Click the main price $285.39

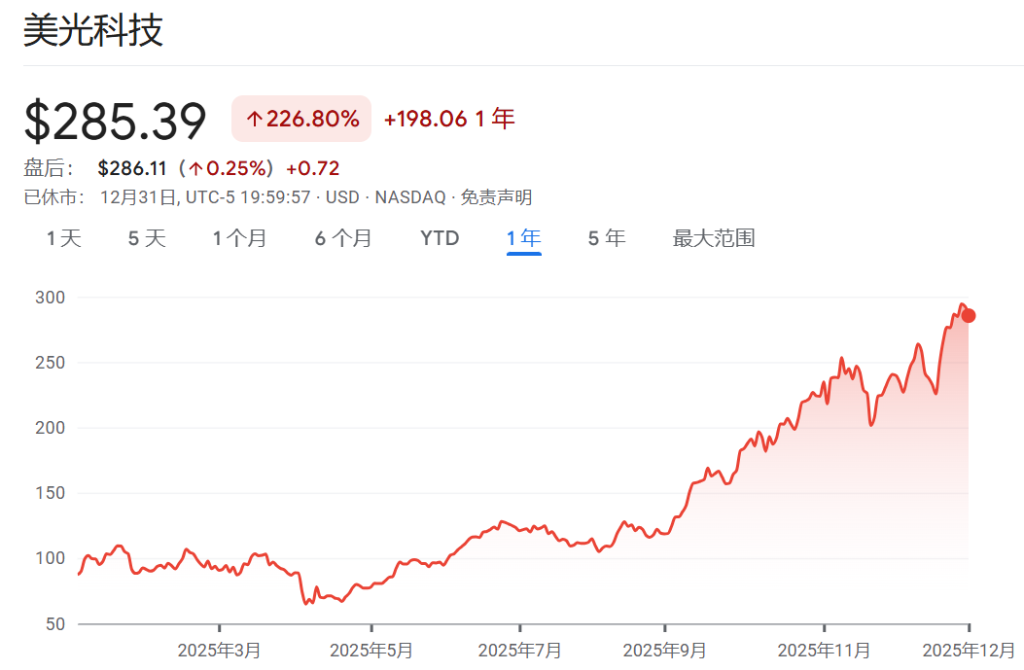[114, 119]
